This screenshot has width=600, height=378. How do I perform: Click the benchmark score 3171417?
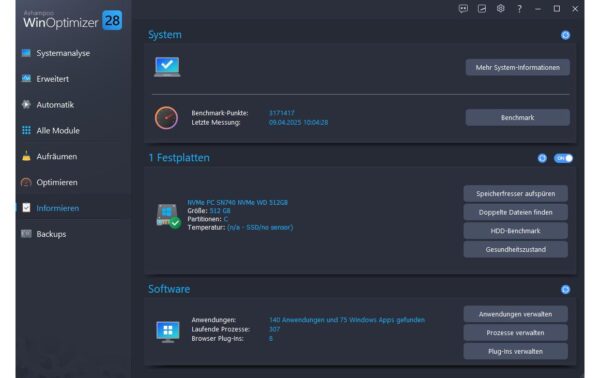282,113
